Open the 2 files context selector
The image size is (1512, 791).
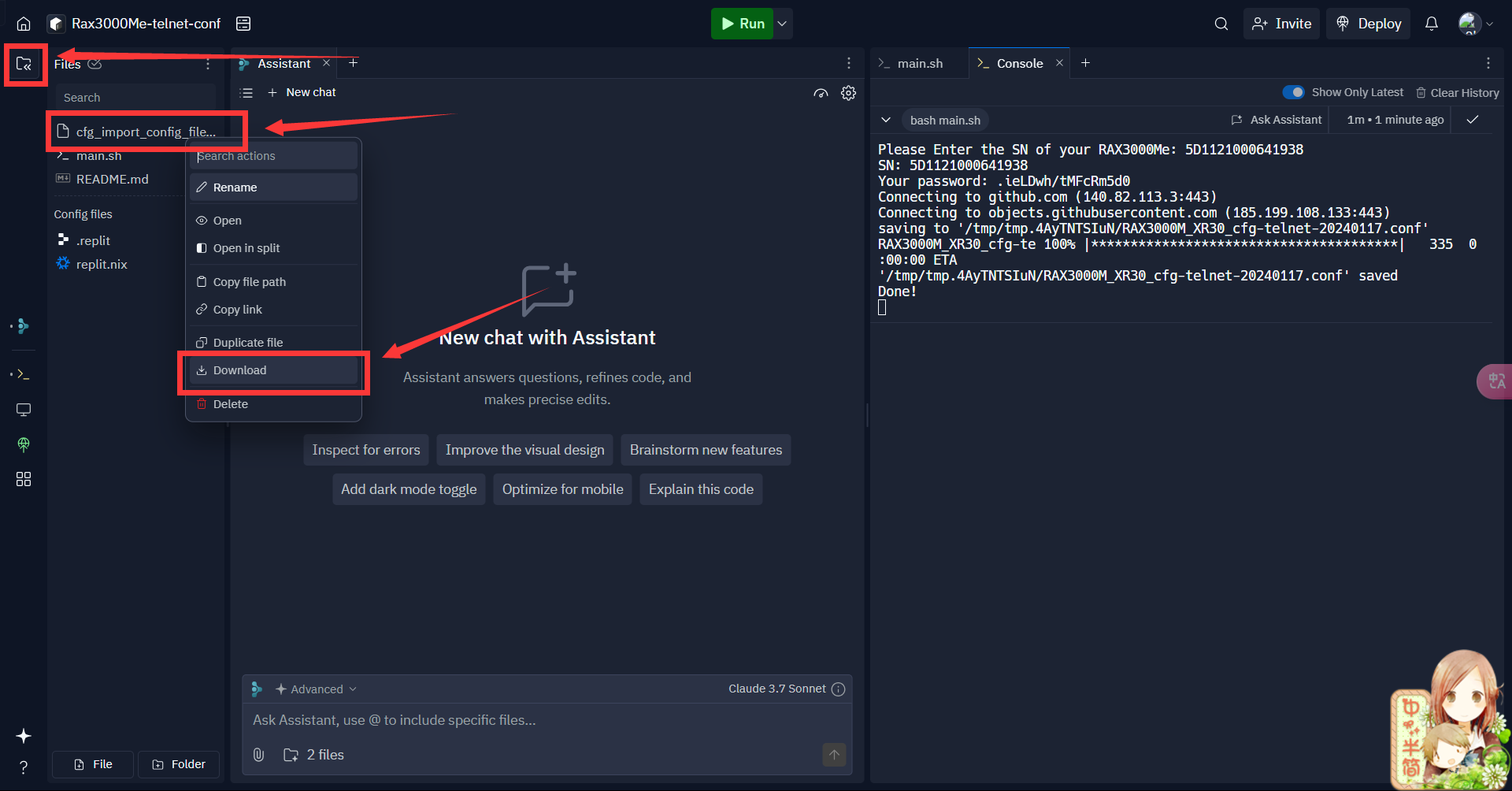click(313, 755)
